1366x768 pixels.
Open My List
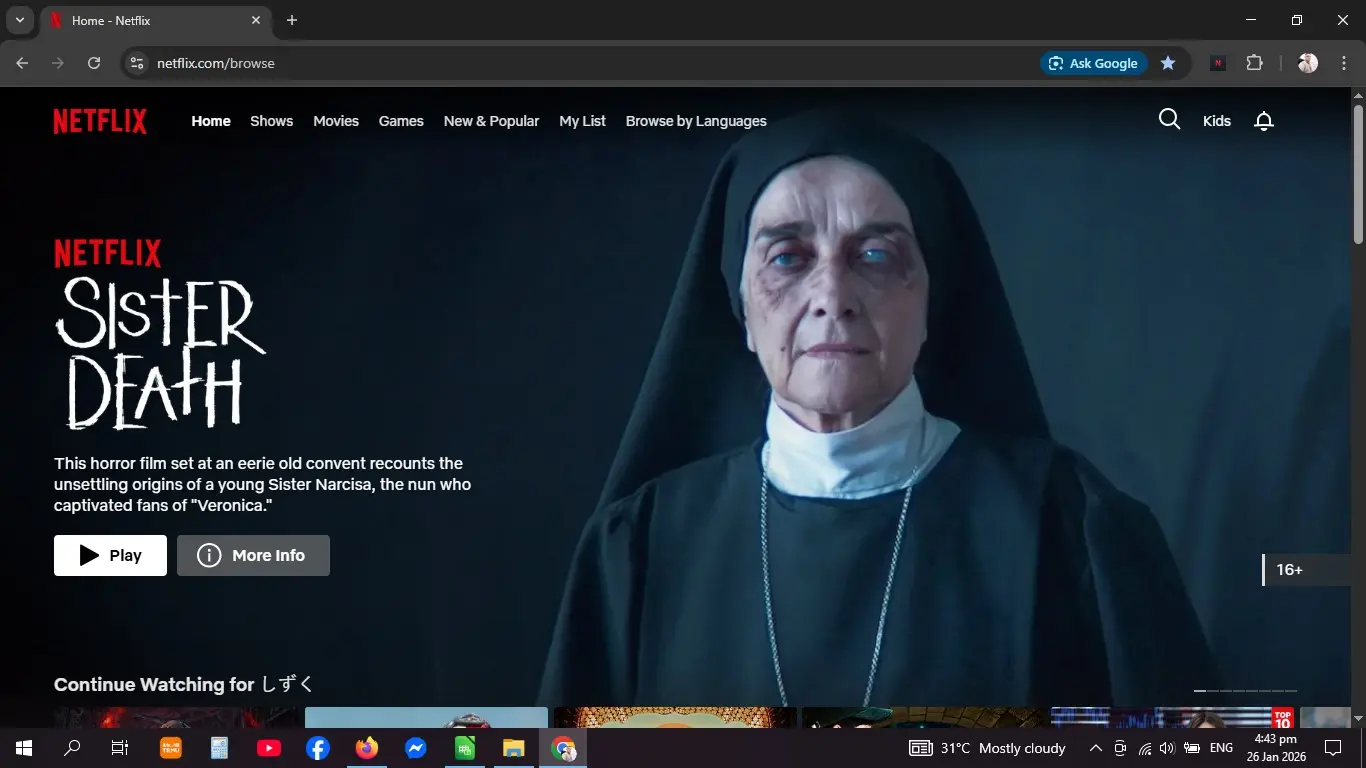583,121
